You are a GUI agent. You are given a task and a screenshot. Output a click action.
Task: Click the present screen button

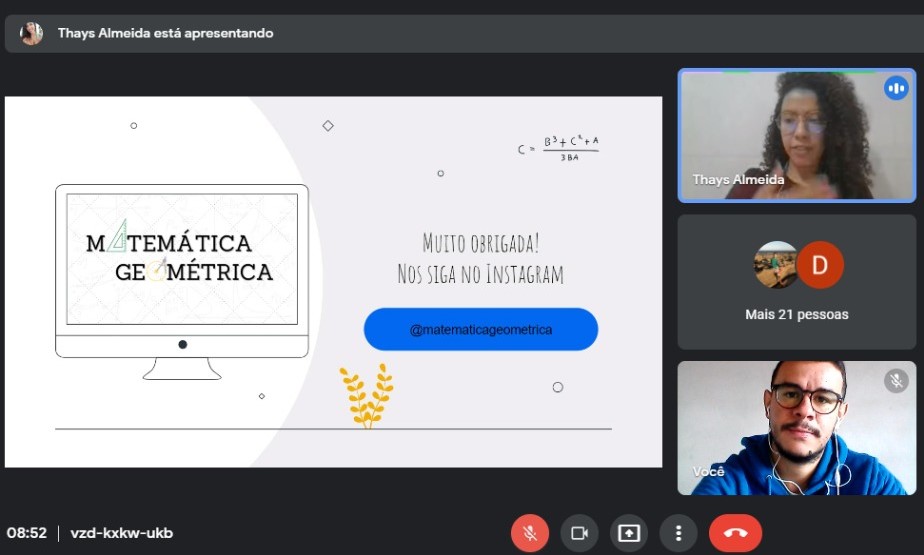point(629,533)
